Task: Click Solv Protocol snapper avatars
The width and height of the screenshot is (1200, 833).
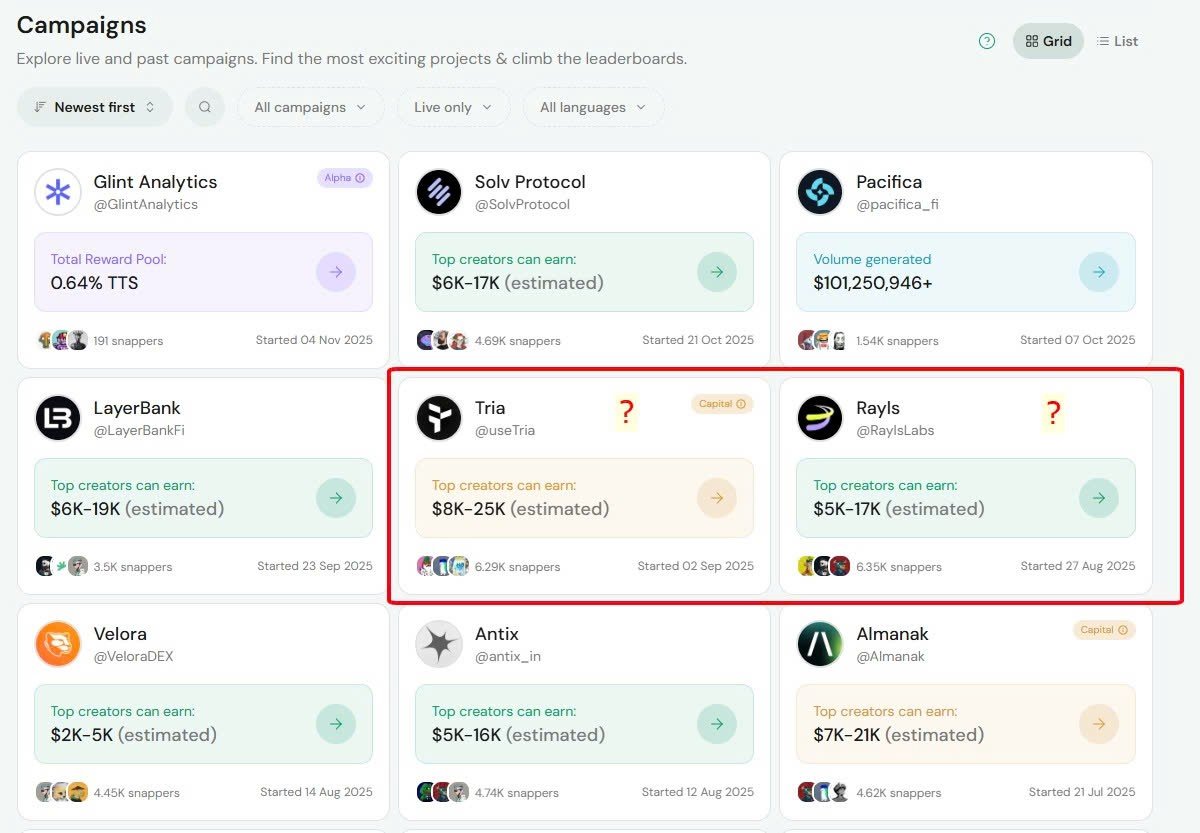Action: coord(443,340)
